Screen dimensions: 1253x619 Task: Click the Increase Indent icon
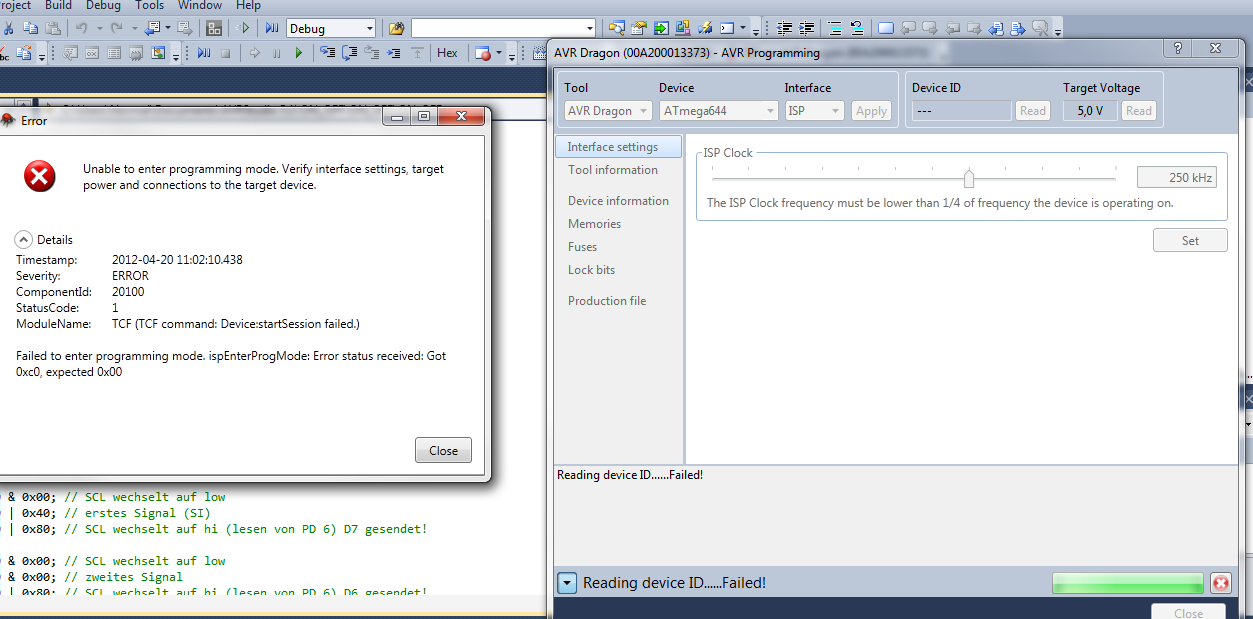click(806, 27)
